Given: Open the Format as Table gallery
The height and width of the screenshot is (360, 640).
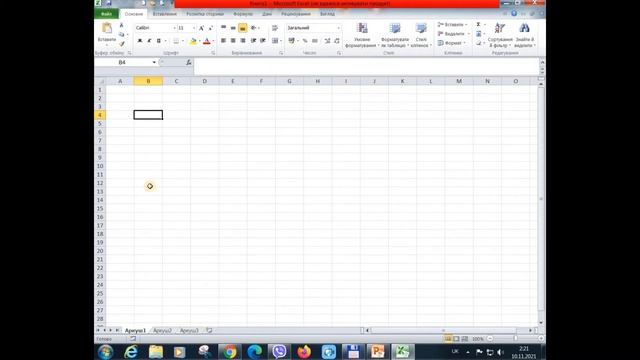Looking at the screenshot, I should pos(395,36).
